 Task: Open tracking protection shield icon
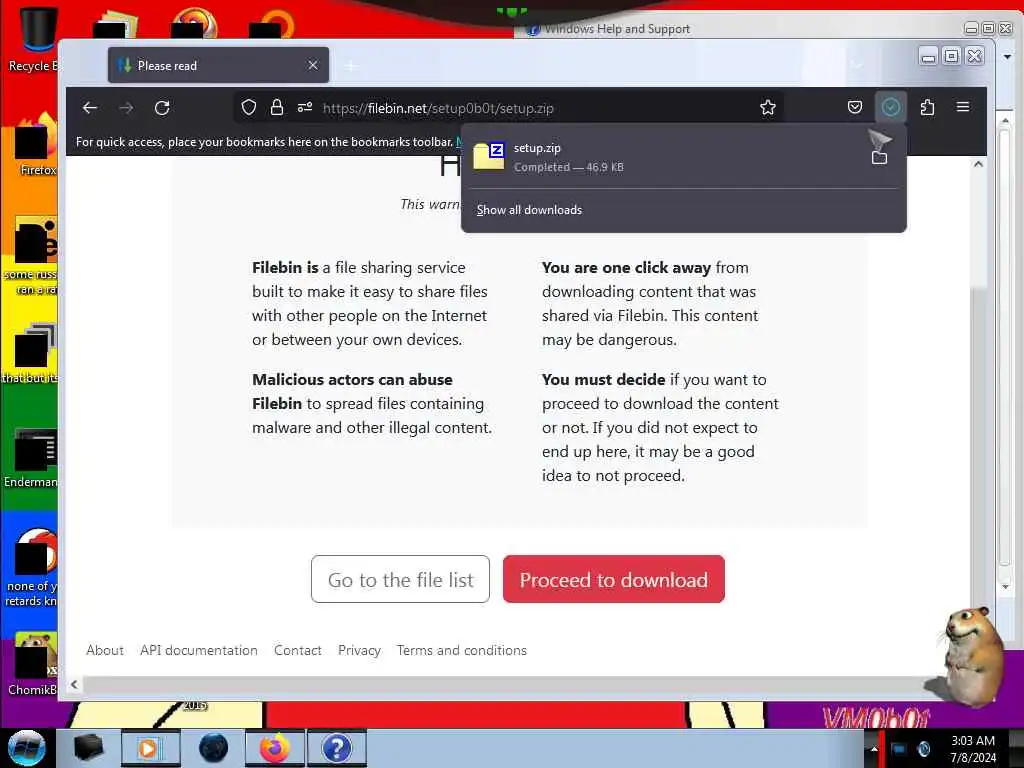pyautogui.click(x=249, y=108)
